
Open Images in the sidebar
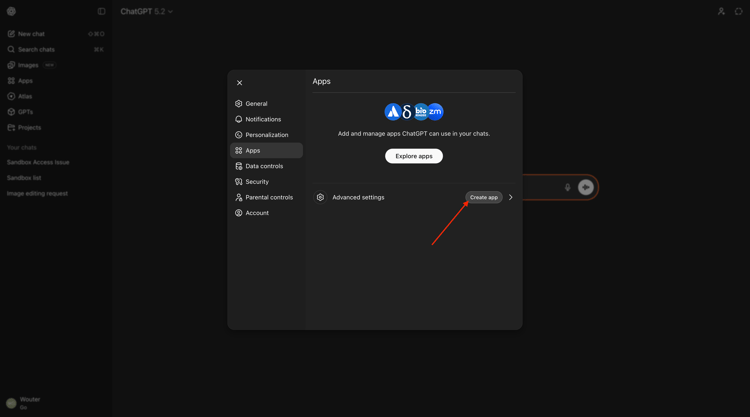pos(56,65)
